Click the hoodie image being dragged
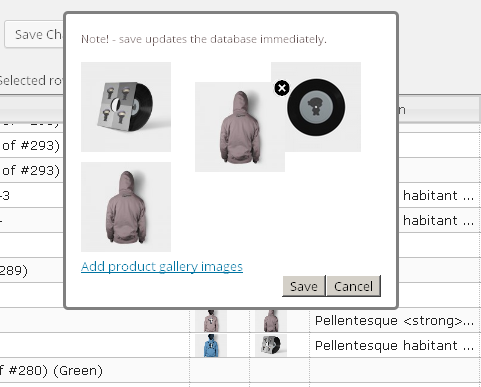 tap(240, 127)
